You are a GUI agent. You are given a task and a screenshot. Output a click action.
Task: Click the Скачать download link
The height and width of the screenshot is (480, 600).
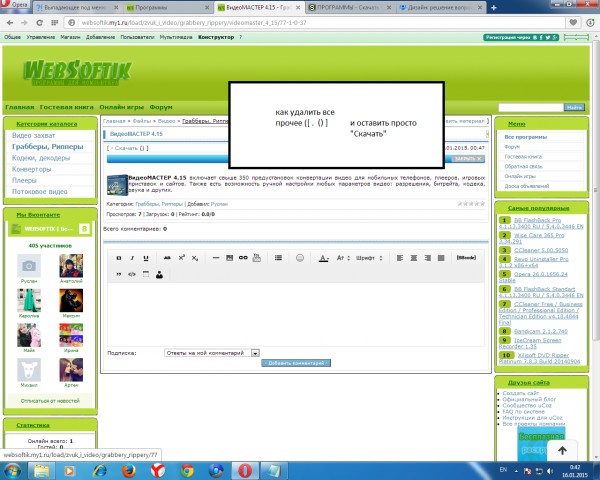click(126, 148)
